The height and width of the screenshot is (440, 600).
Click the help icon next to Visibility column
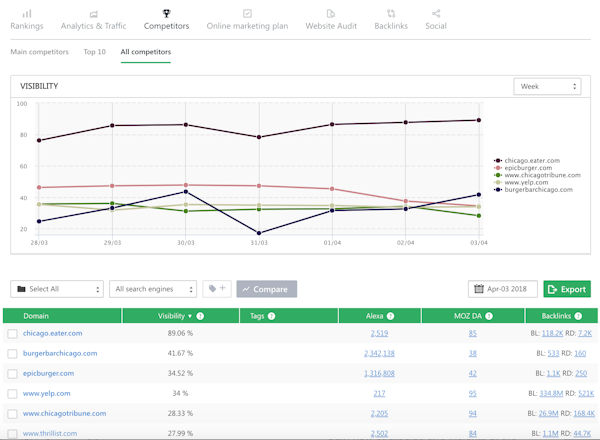tap(201, 316)
